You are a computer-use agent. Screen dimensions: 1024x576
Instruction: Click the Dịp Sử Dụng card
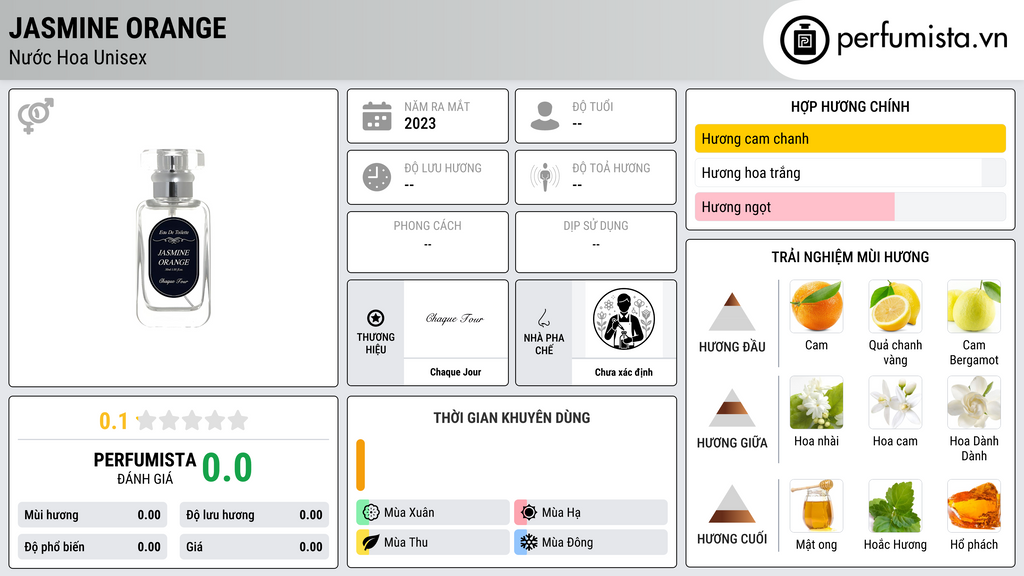point(596,242)
